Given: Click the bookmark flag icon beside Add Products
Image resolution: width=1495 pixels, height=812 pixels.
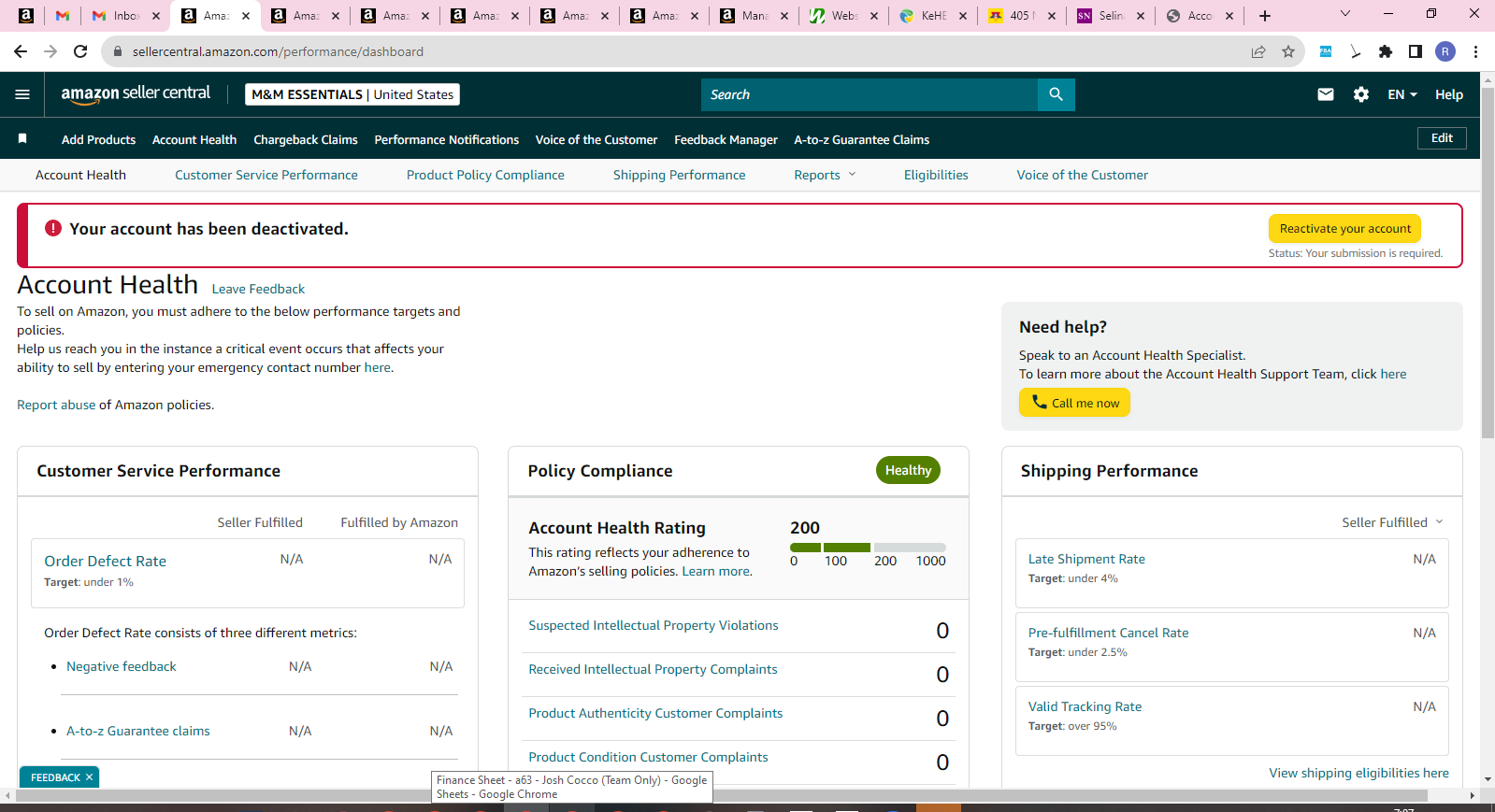Looking at the screenshot, I should [x=22, y=139].
